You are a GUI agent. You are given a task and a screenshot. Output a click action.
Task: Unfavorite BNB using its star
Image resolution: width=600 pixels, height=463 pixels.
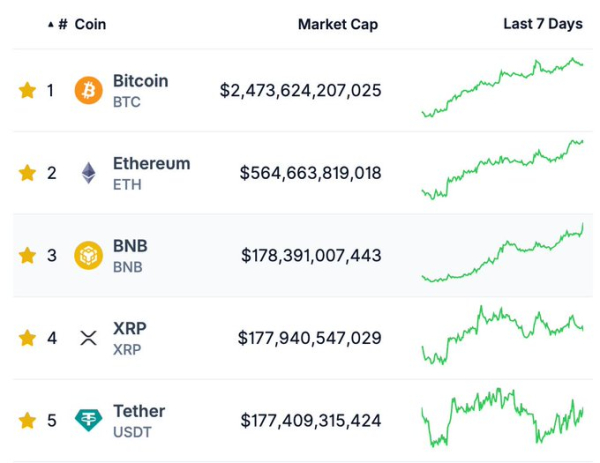[27, 255]
